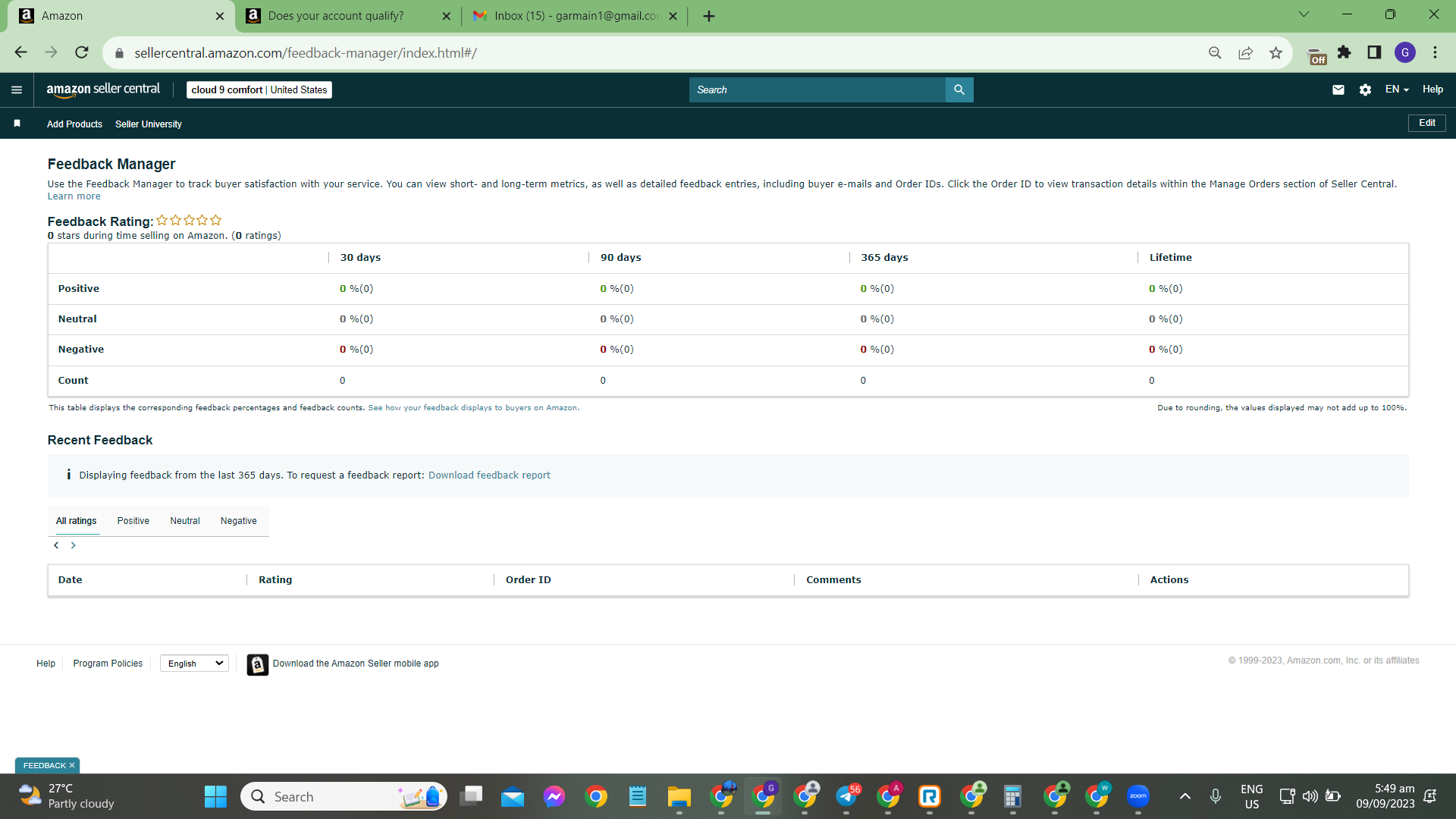Switch to the Neutral feedback tab
The image size is (1456, 819).
[185, 521]
